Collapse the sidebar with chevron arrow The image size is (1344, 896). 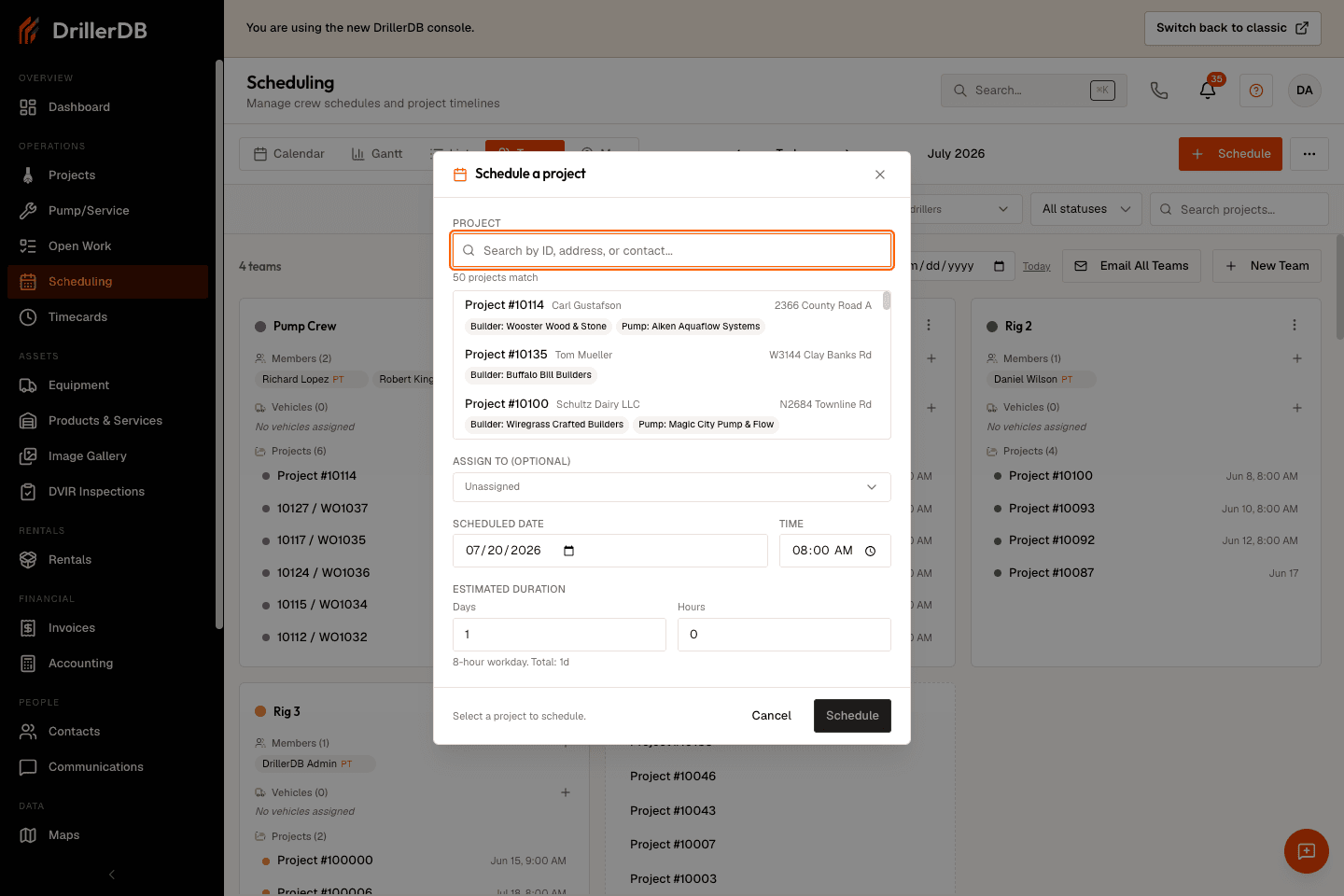pyautogui.click(x=112, y=875)
